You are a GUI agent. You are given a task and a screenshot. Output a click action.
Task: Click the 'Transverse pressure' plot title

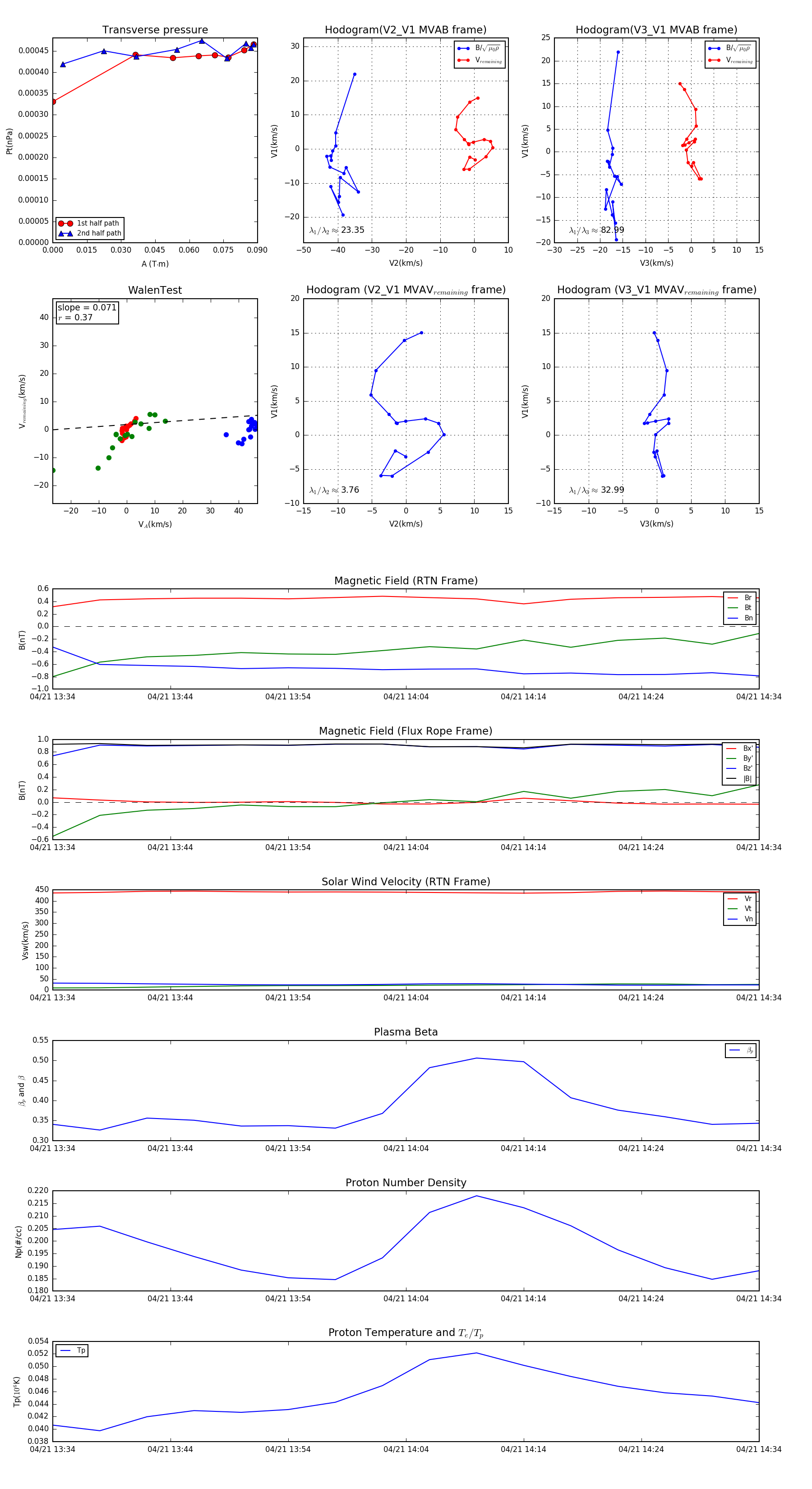tap(155, 30)
